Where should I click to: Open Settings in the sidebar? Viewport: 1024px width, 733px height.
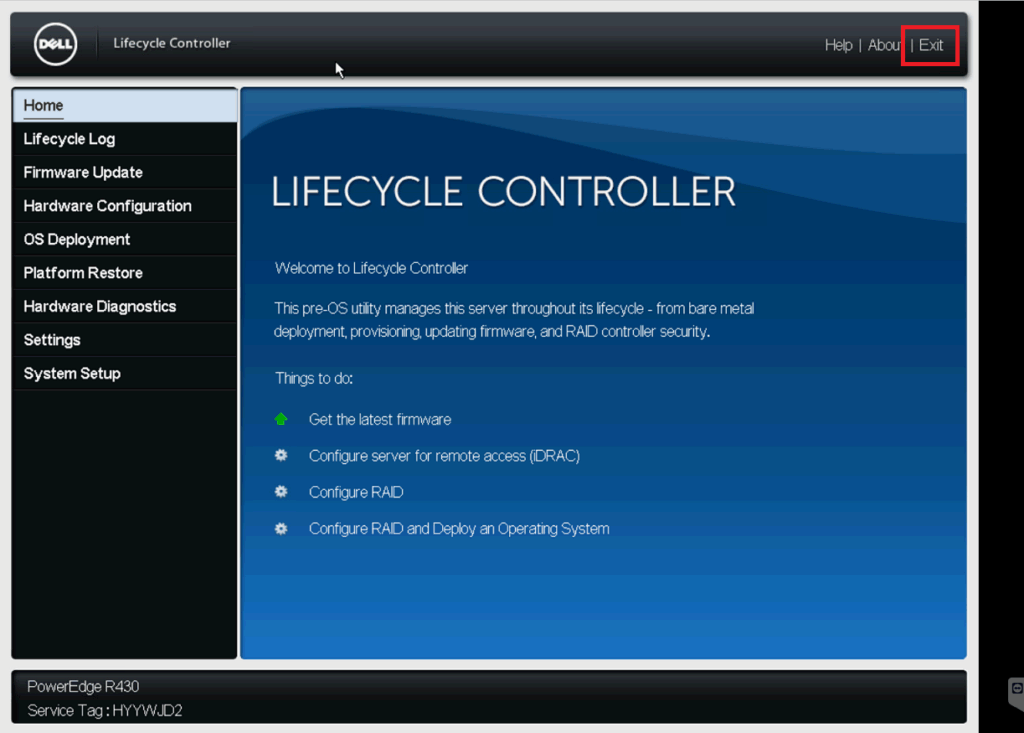pyautogui.click(x=125, y=340)
